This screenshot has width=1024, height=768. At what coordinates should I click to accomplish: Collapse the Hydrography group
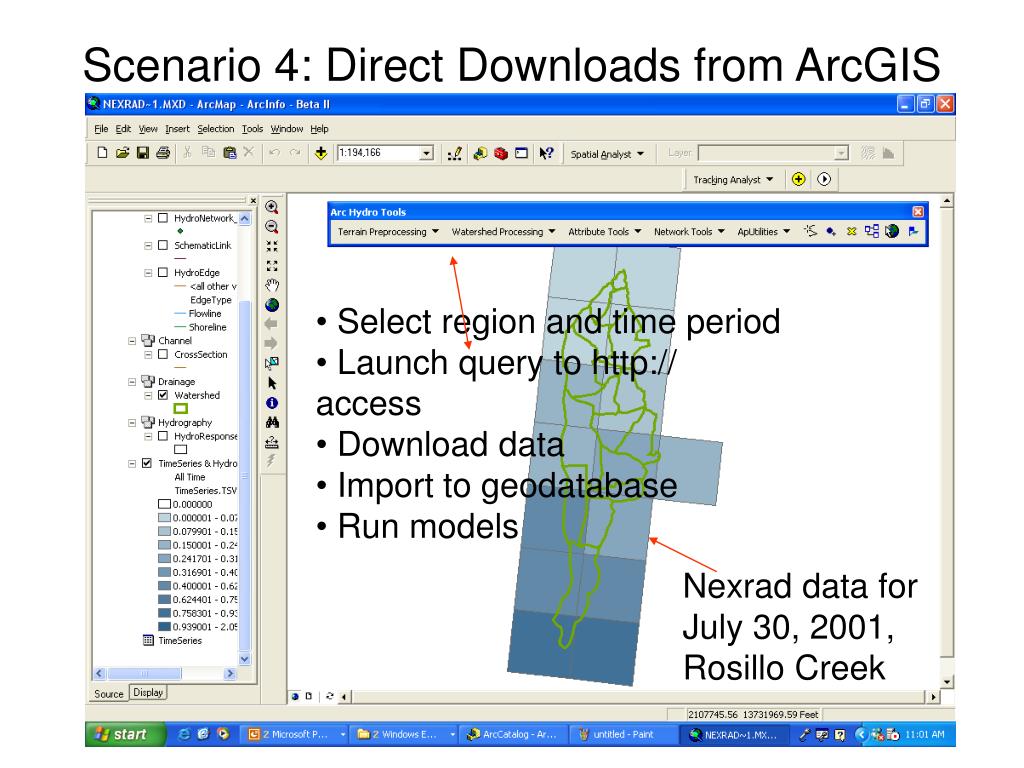pyautogui.click(x=132, y=423)
